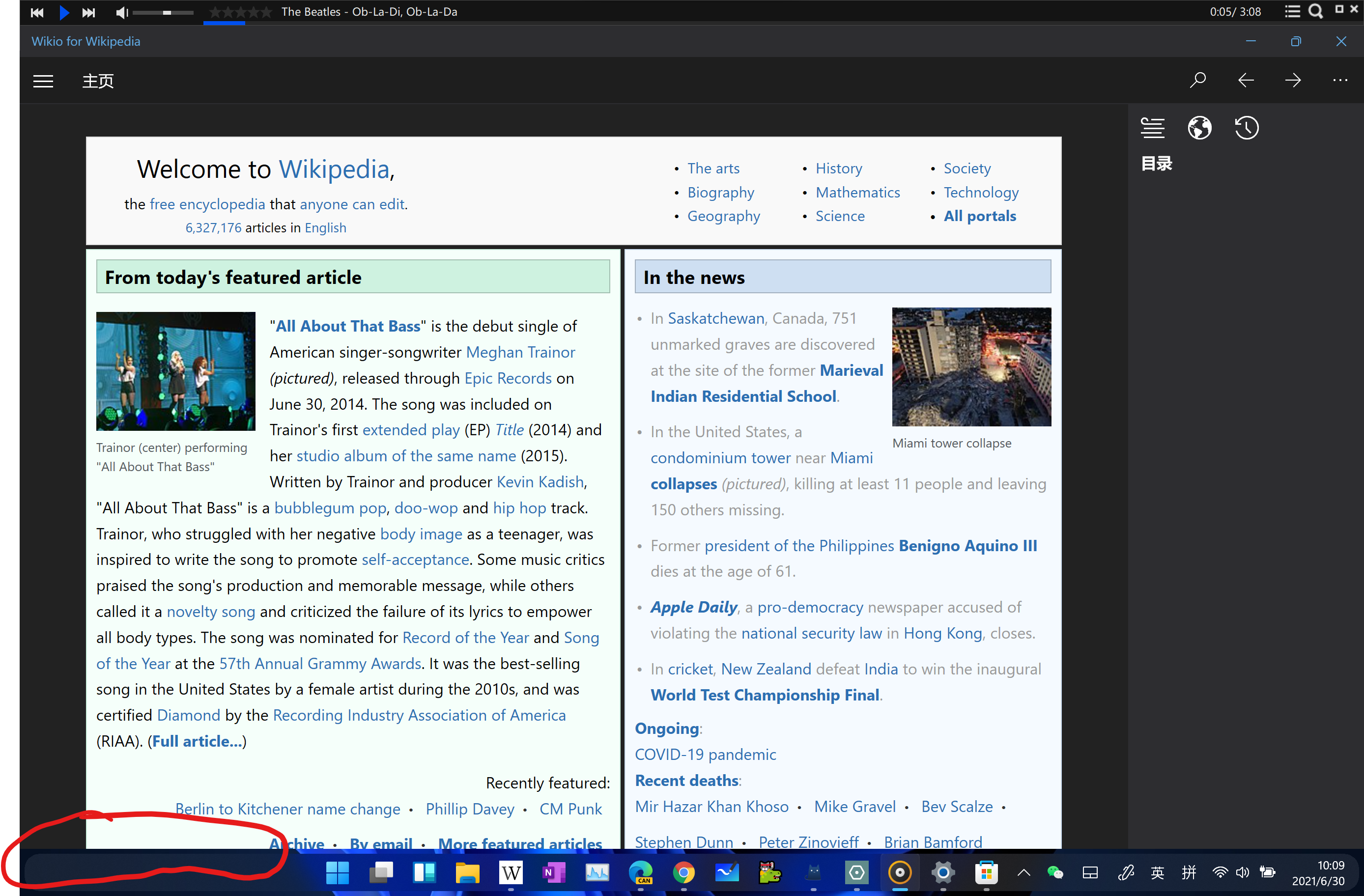
Task: Toggle the 拼 pinyin IME mode
Action: coord(1189,872)
